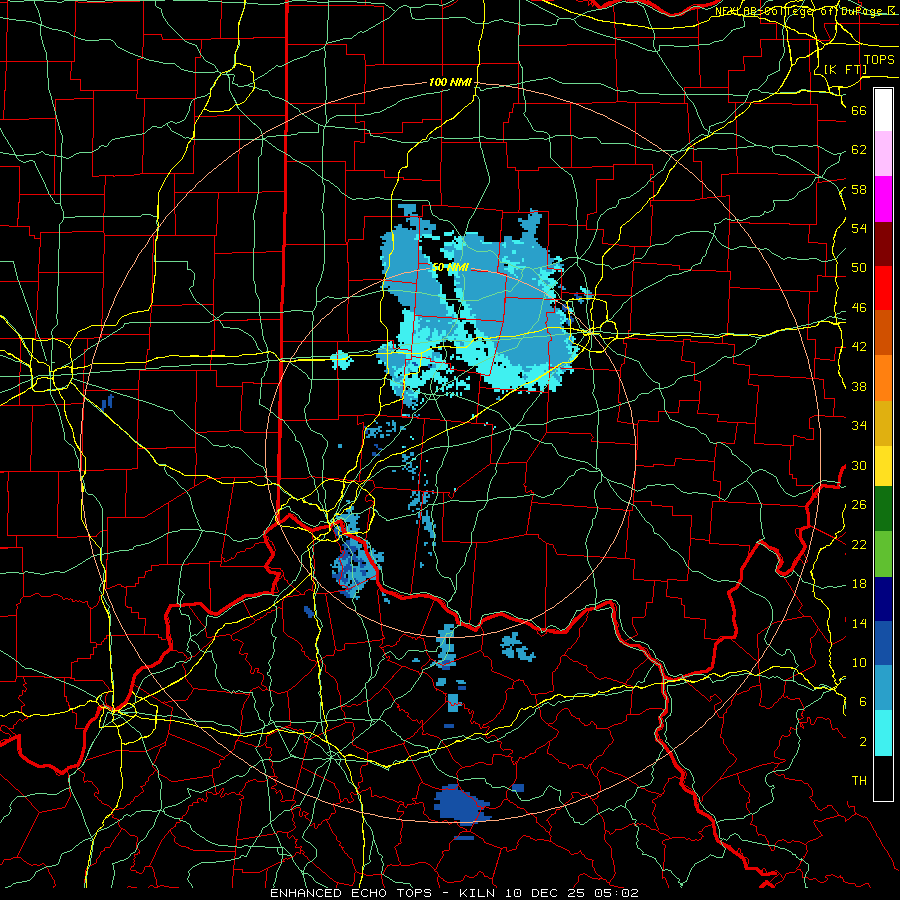Click the "50" scale value on legend

click(x=859, y=267)
